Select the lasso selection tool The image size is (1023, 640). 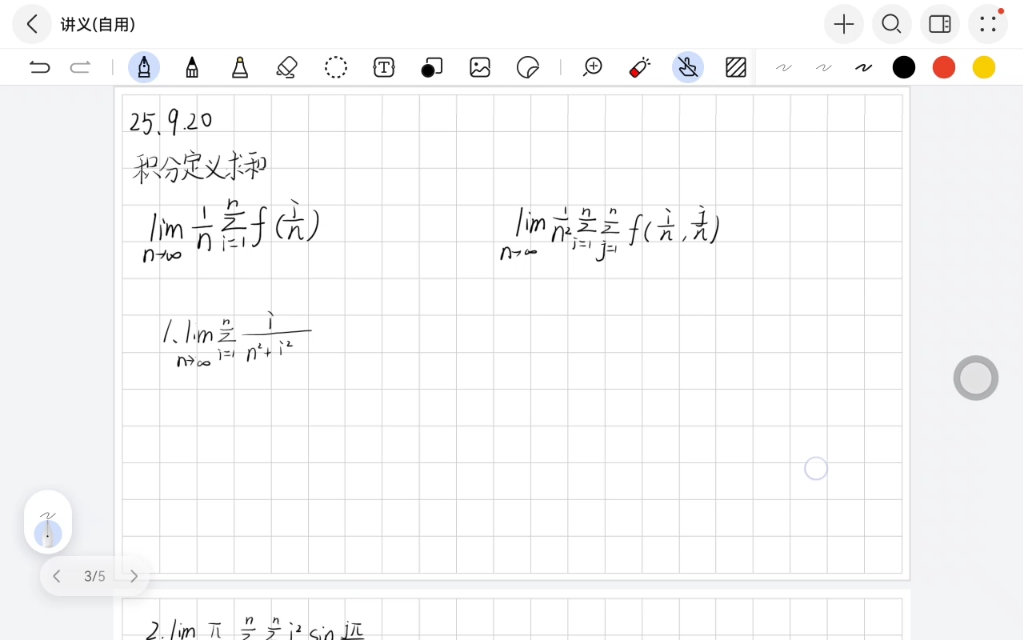(x=335, y=67)
